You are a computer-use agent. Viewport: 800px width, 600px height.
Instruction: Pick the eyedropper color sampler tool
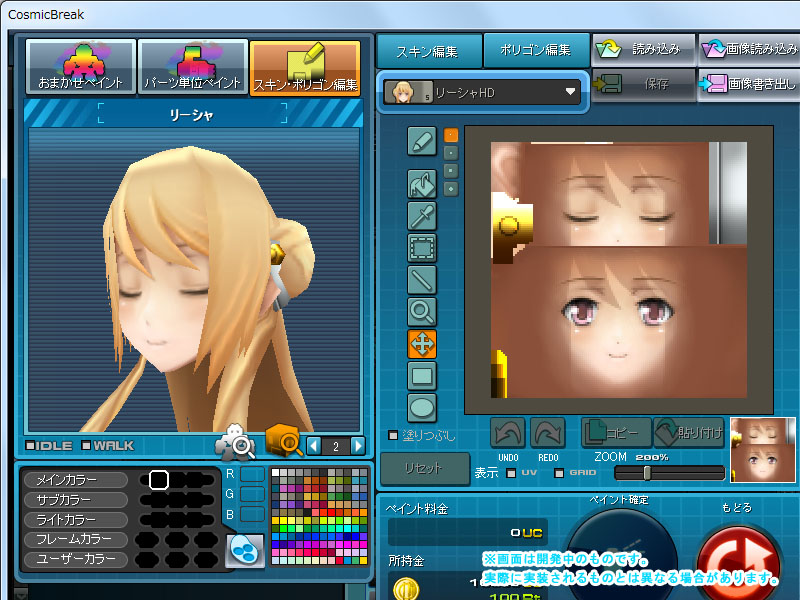click(422, 215)
